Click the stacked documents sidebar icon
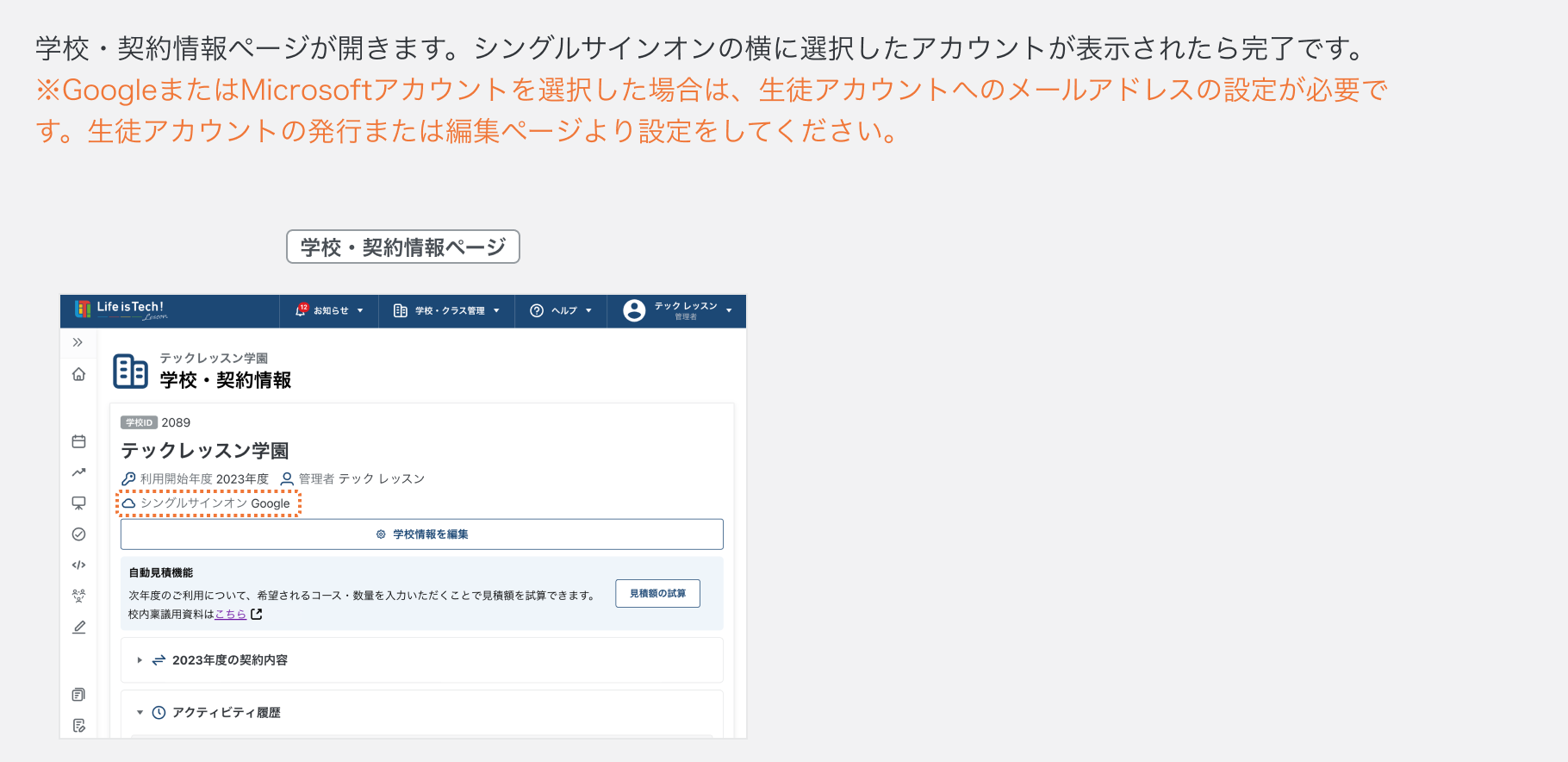Image resolution: width=1568 pixels, height=762 pixels. (x=78, y=695)
